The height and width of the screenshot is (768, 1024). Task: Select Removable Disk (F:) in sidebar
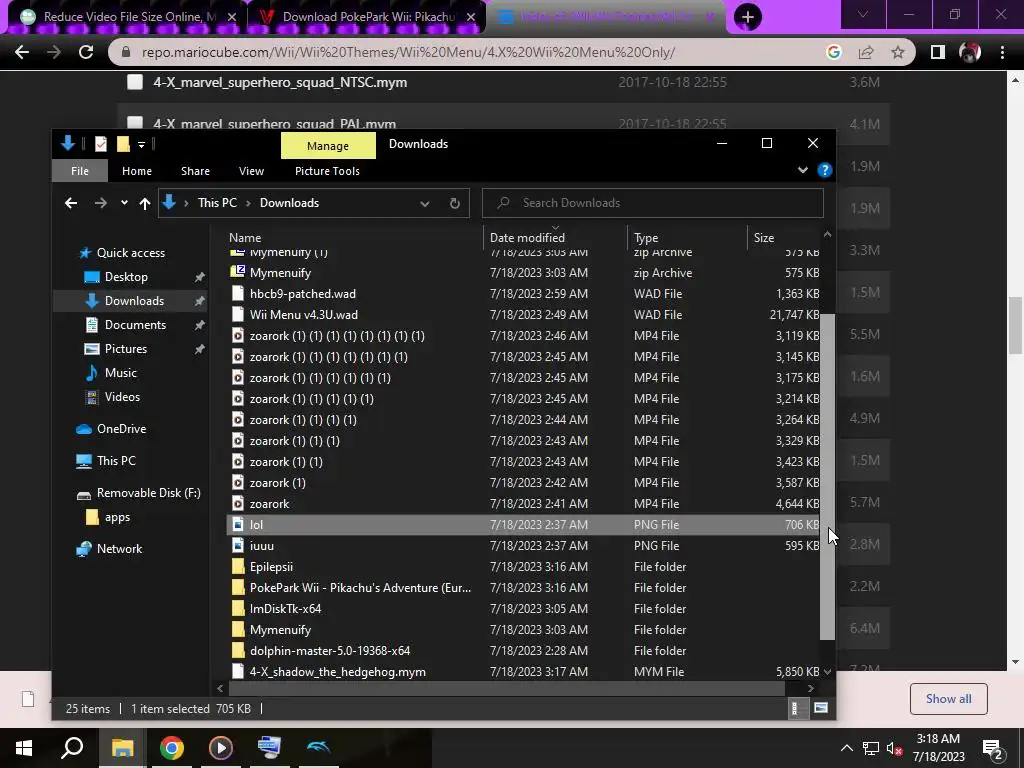[148, 493]
